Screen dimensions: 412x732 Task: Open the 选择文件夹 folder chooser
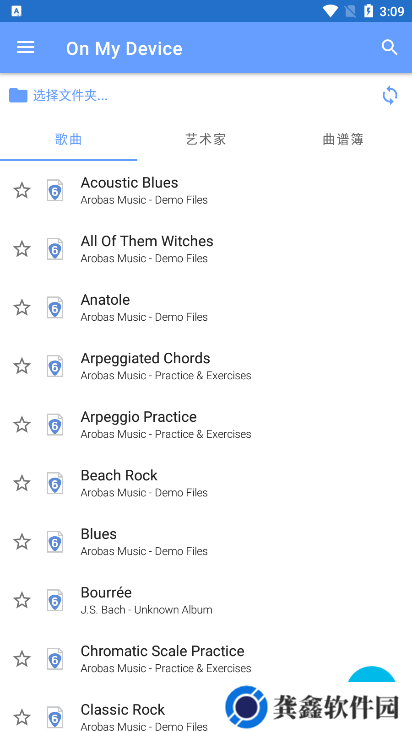click(70, 96)
